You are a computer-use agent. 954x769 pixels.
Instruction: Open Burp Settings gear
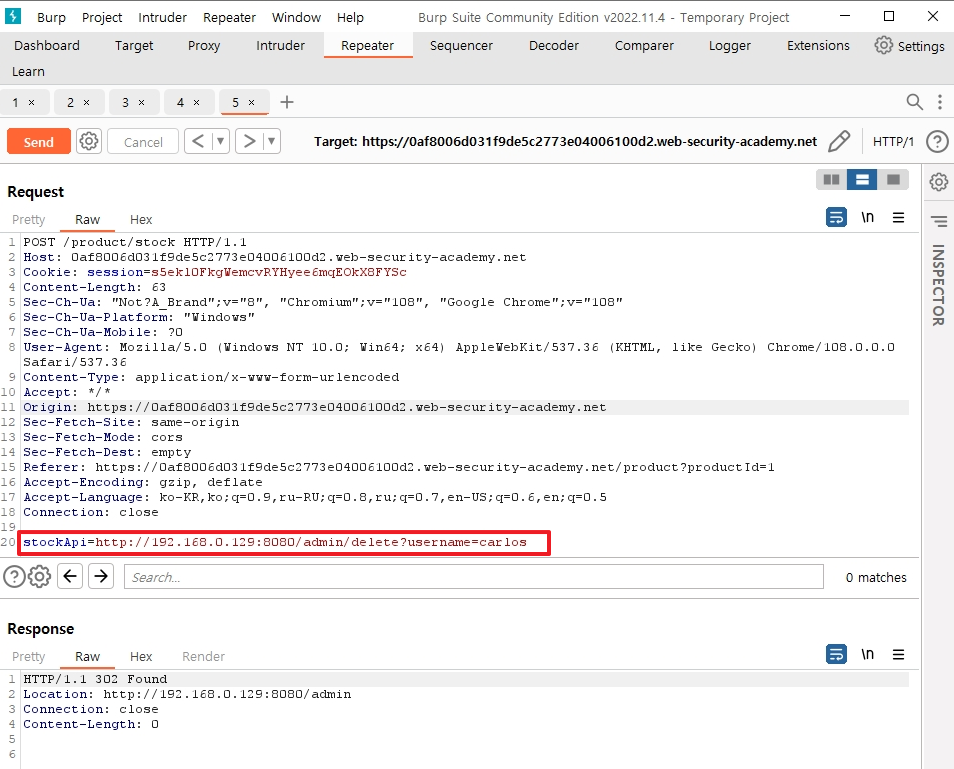(x=910, y=46)
